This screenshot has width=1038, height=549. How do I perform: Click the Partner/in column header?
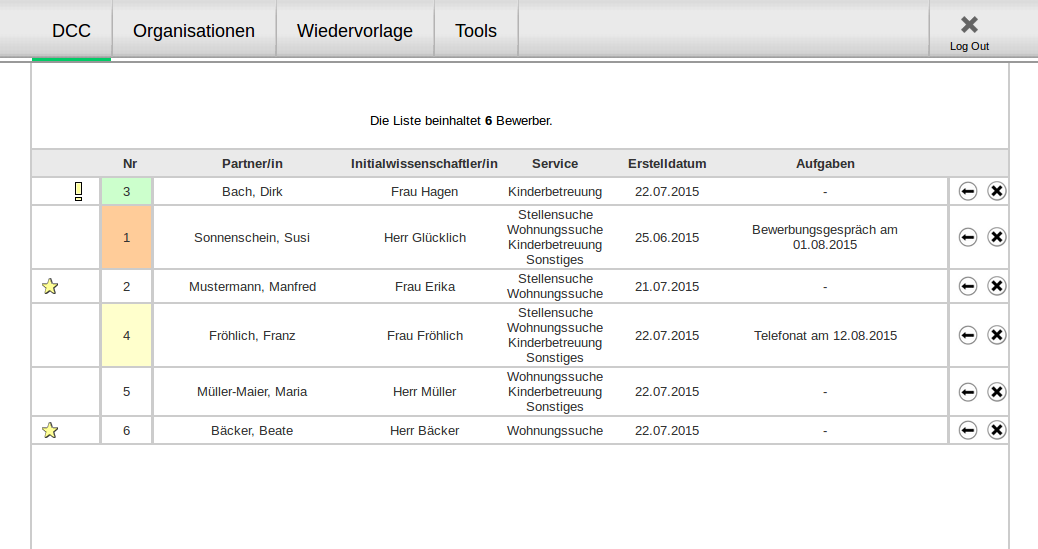point(252,164)
